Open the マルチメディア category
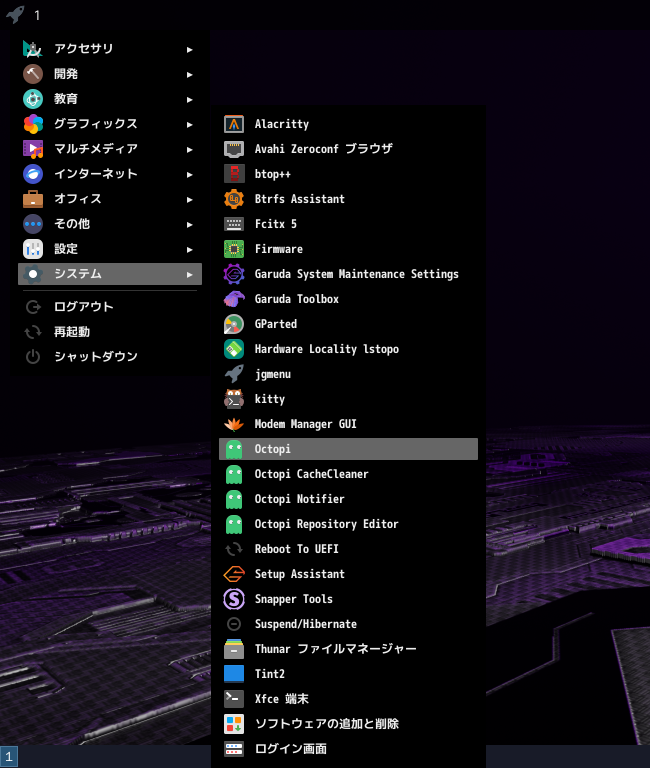 pos(110,148)
